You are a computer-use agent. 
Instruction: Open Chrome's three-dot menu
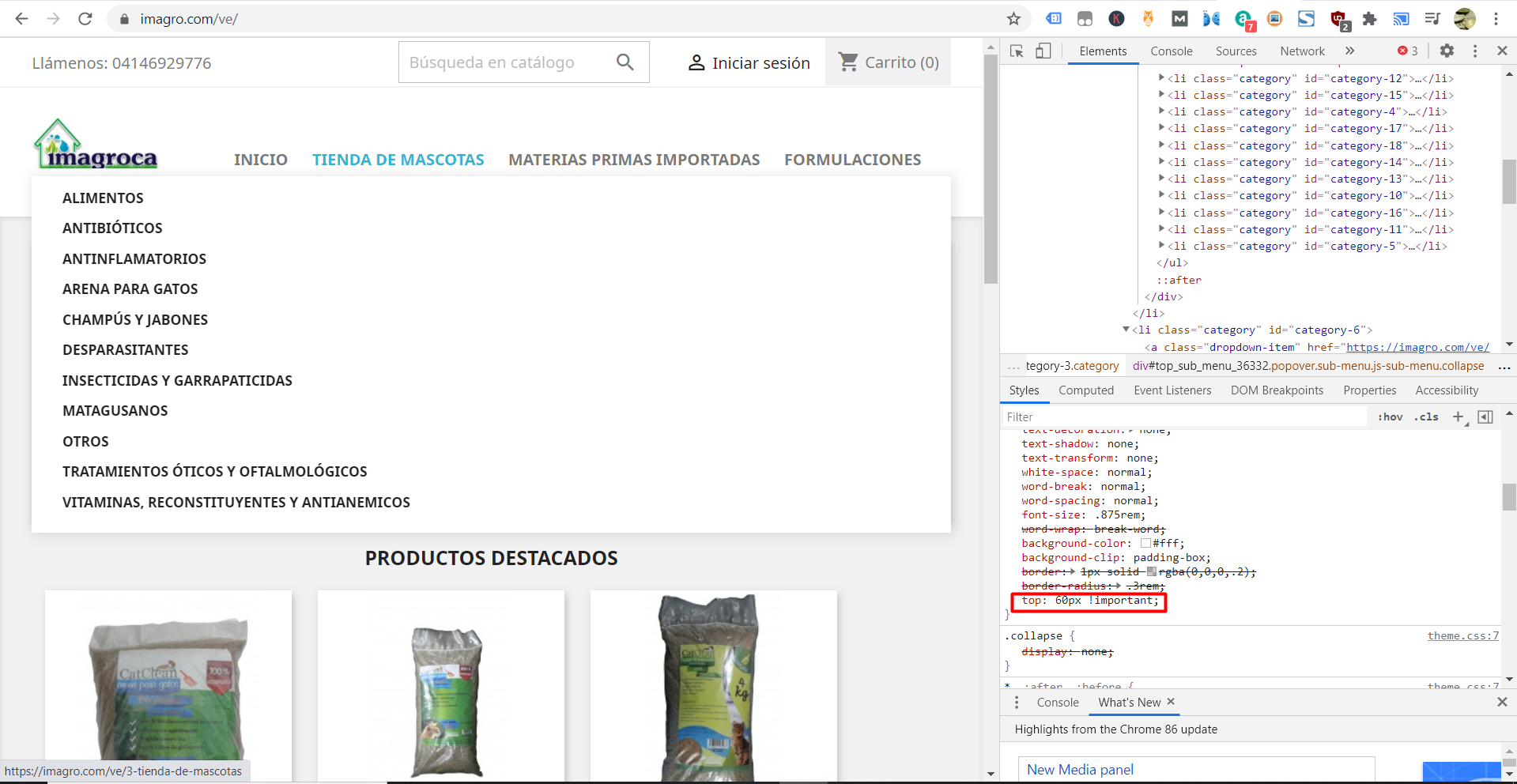[1496, 19]
